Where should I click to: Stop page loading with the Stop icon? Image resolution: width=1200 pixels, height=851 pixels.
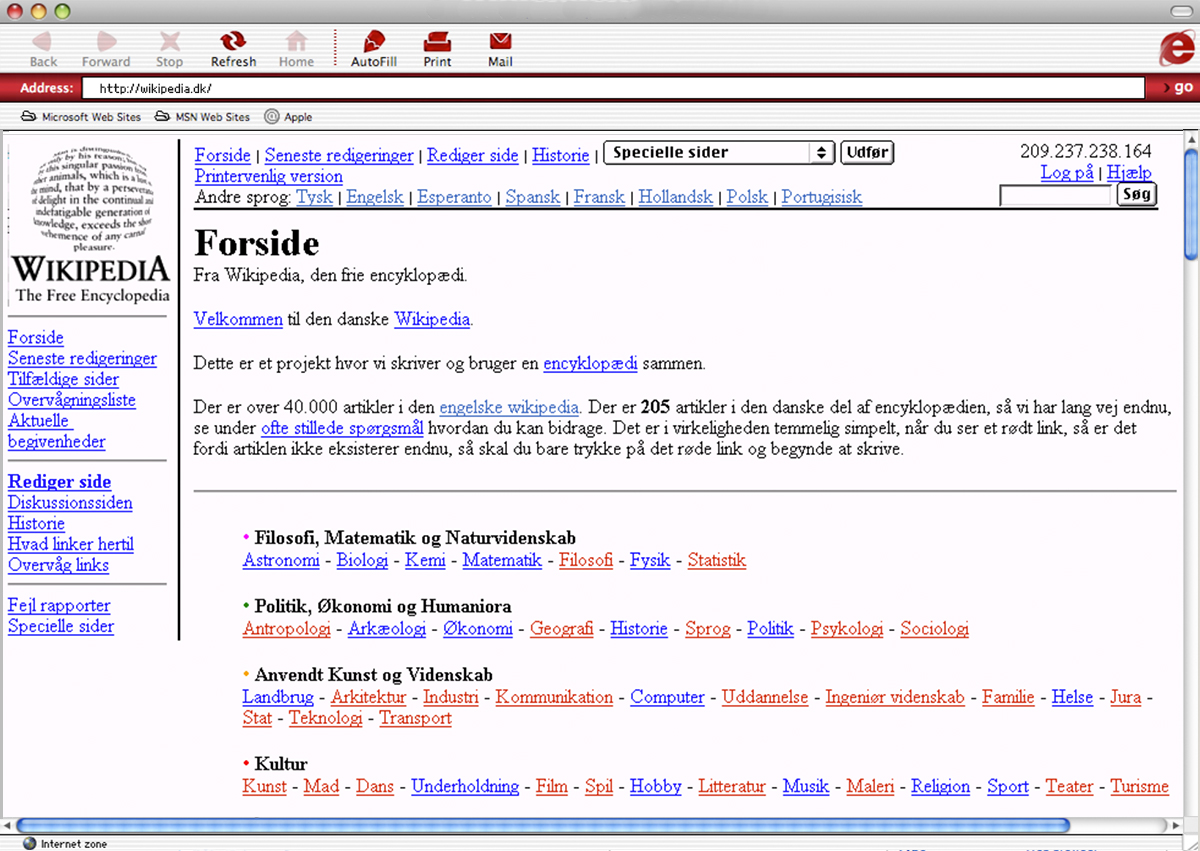tap(170, 41)
